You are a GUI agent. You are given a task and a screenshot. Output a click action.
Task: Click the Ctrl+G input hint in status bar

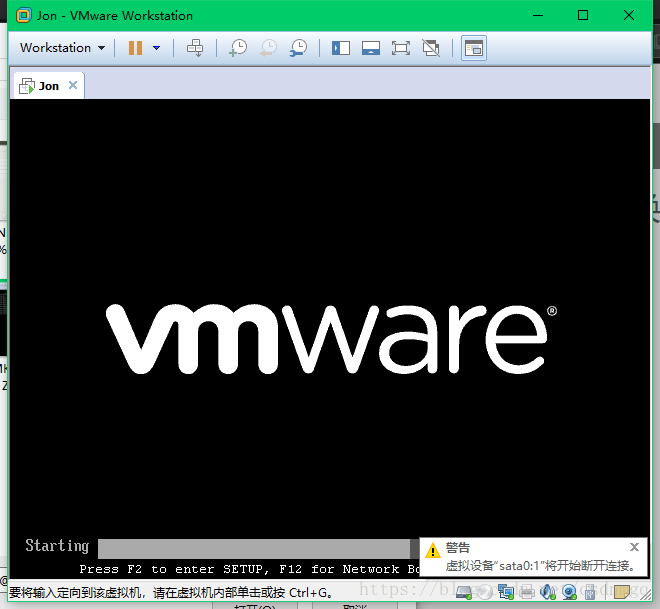pyautogui.click(x=171, y=593)
